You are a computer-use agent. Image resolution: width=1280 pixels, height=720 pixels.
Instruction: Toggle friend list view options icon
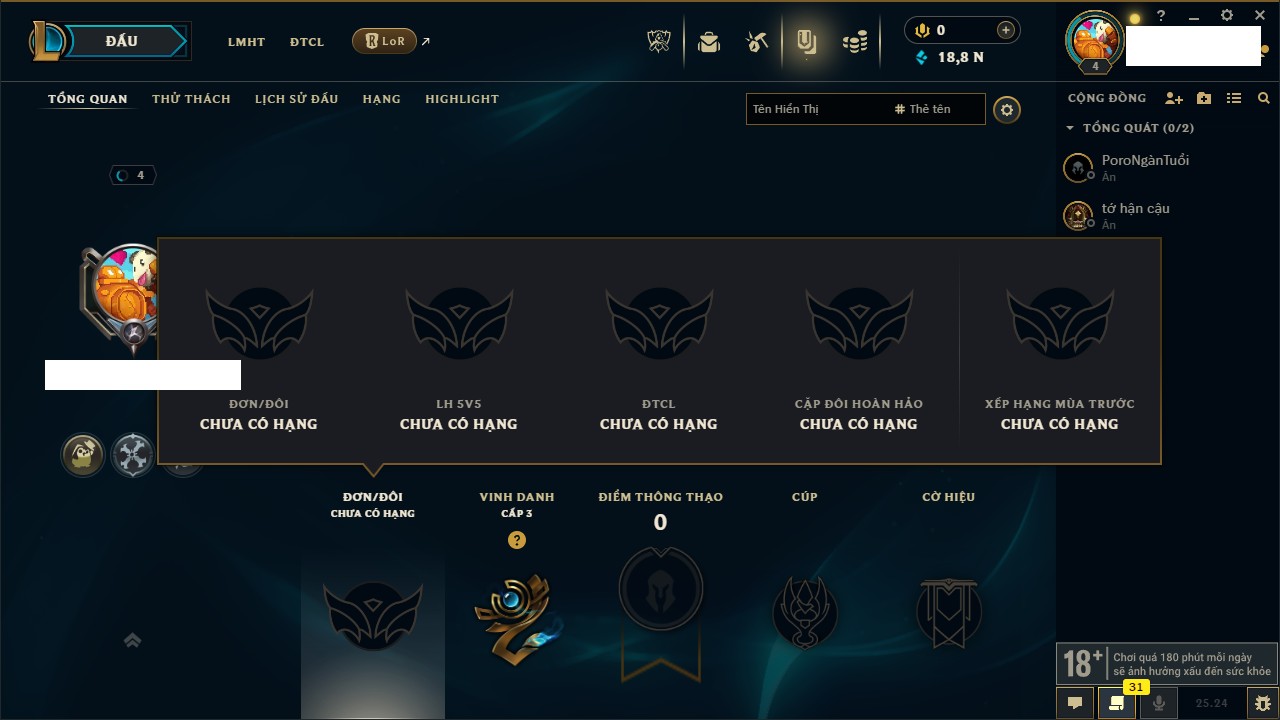point(1234,98)
